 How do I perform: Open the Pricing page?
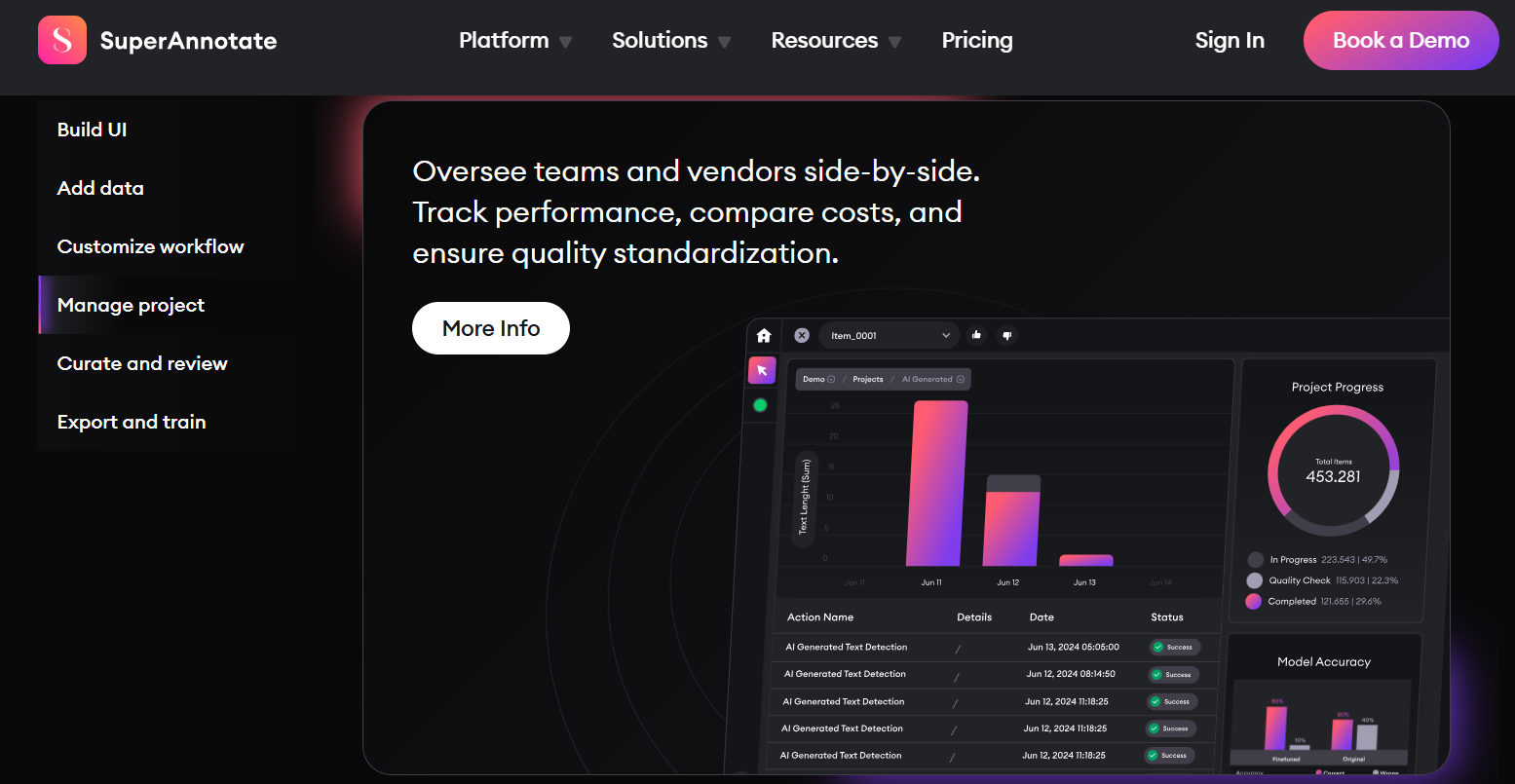(977, 41)
